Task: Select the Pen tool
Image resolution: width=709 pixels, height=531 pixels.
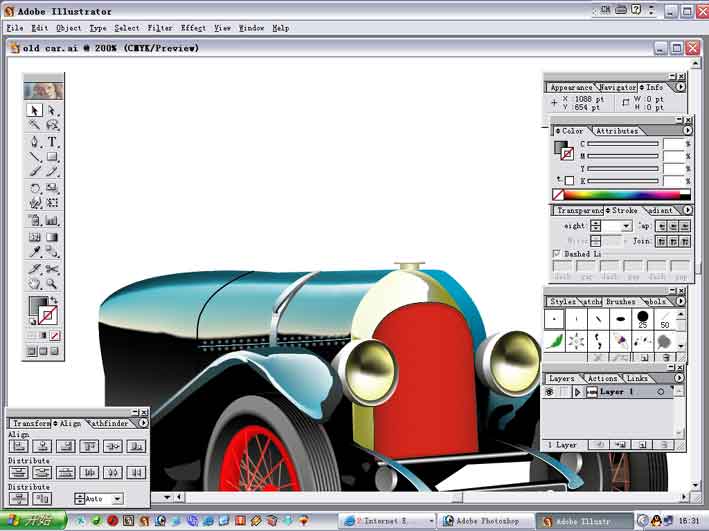Action: 35,142
